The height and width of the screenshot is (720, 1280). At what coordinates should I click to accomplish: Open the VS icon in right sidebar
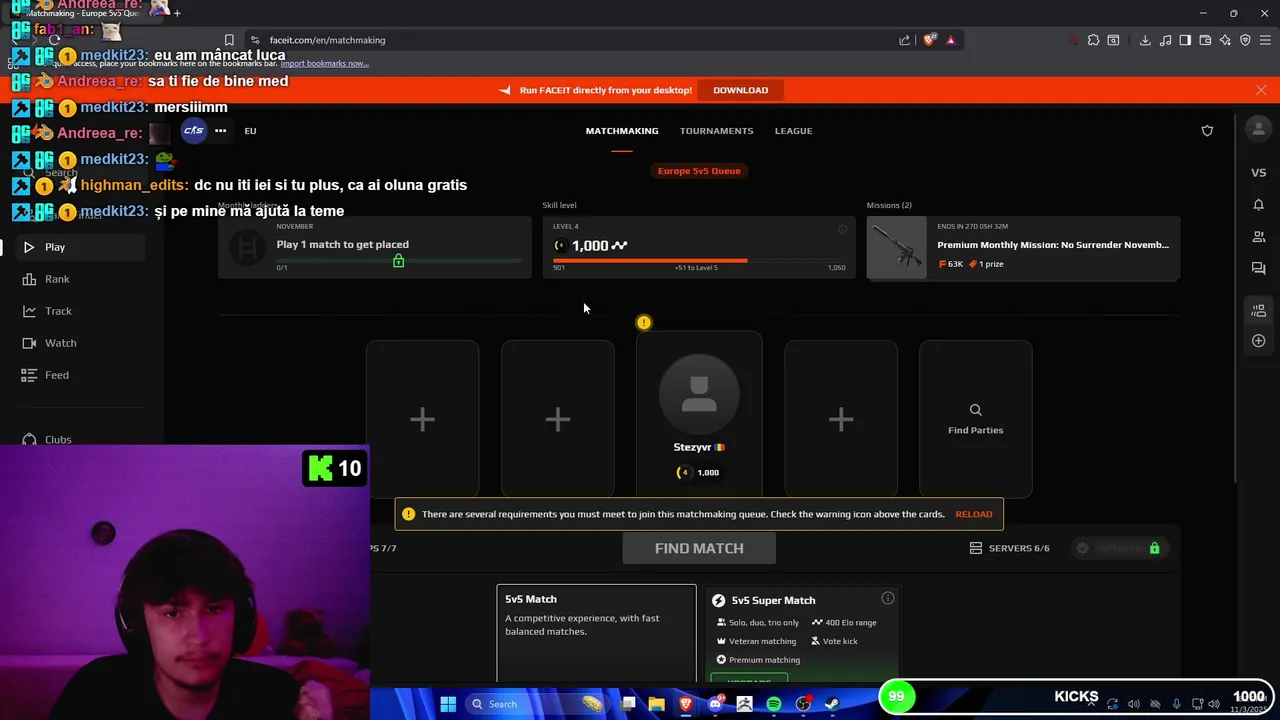point(1258,173)
